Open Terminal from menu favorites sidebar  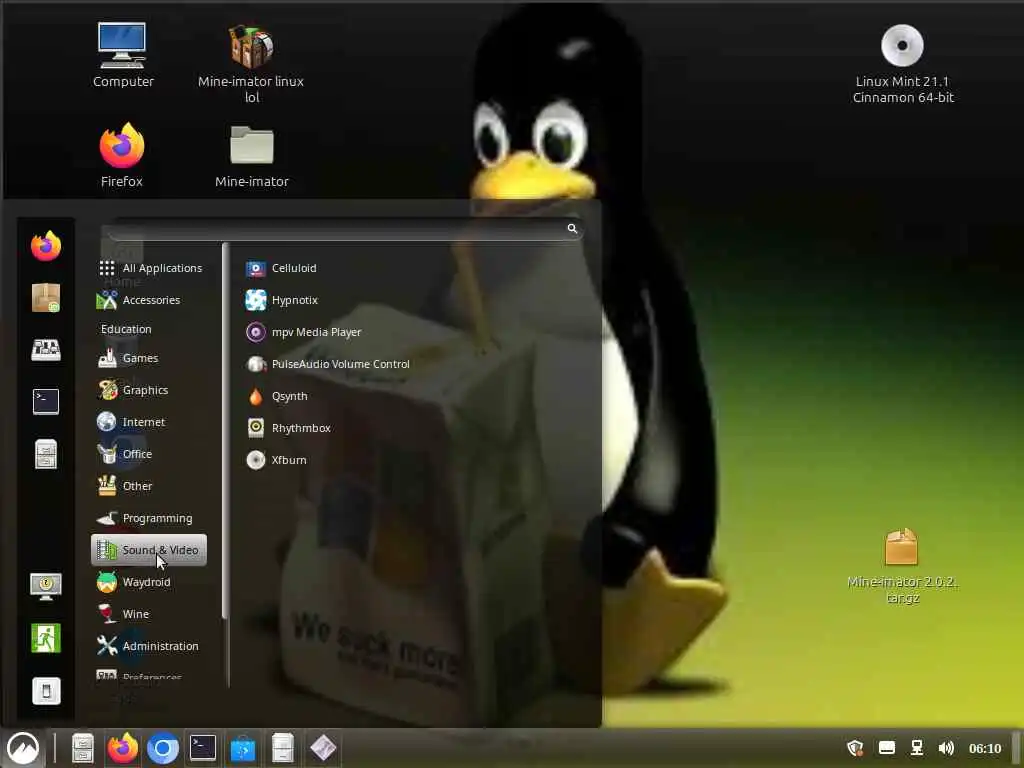46,402
